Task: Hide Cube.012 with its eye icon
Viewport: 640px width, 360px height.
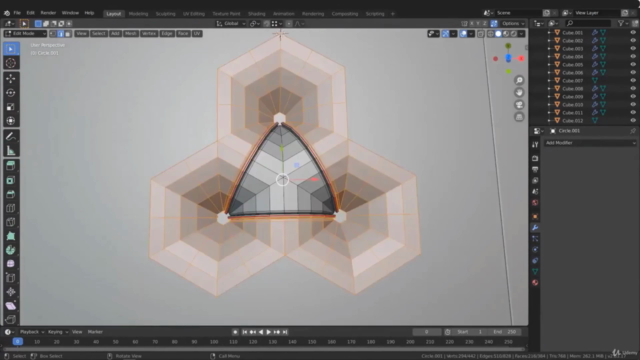Action: click(633, 120)
